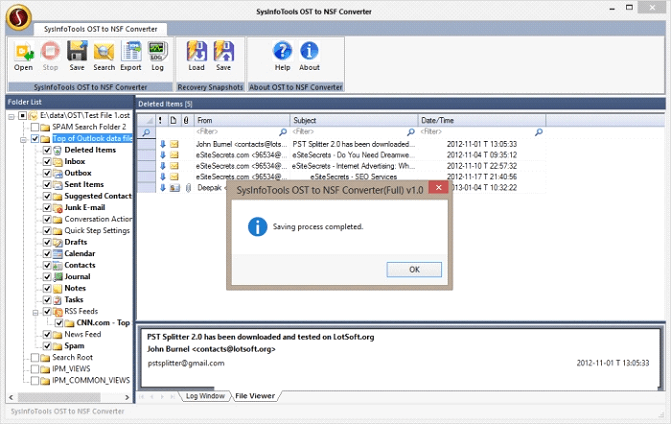Image resolution: width=671 pixels, height=424 pixels.
Task: Click the Subject filter magnifier icon
Action: (411, 132)
